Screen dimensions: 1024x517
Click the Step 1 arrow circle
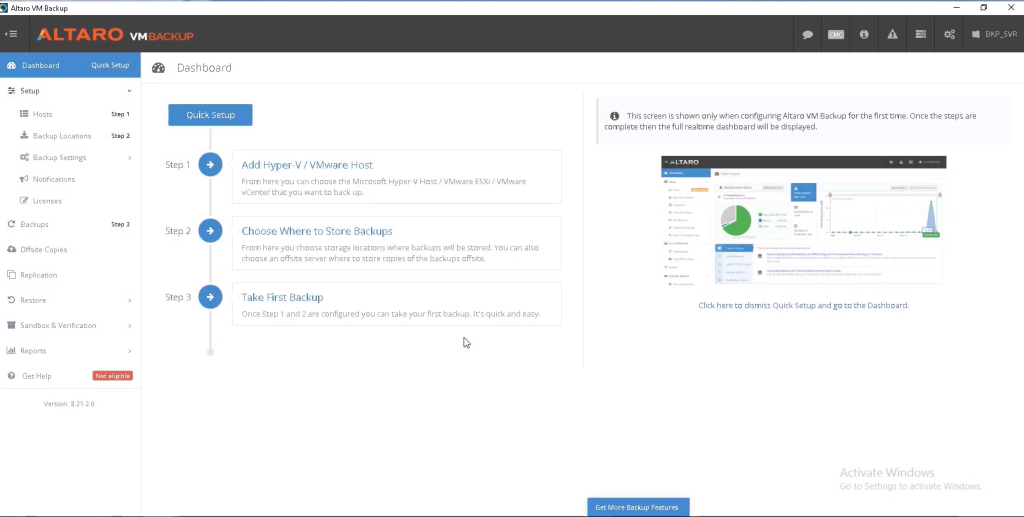(x=210, y=164)
